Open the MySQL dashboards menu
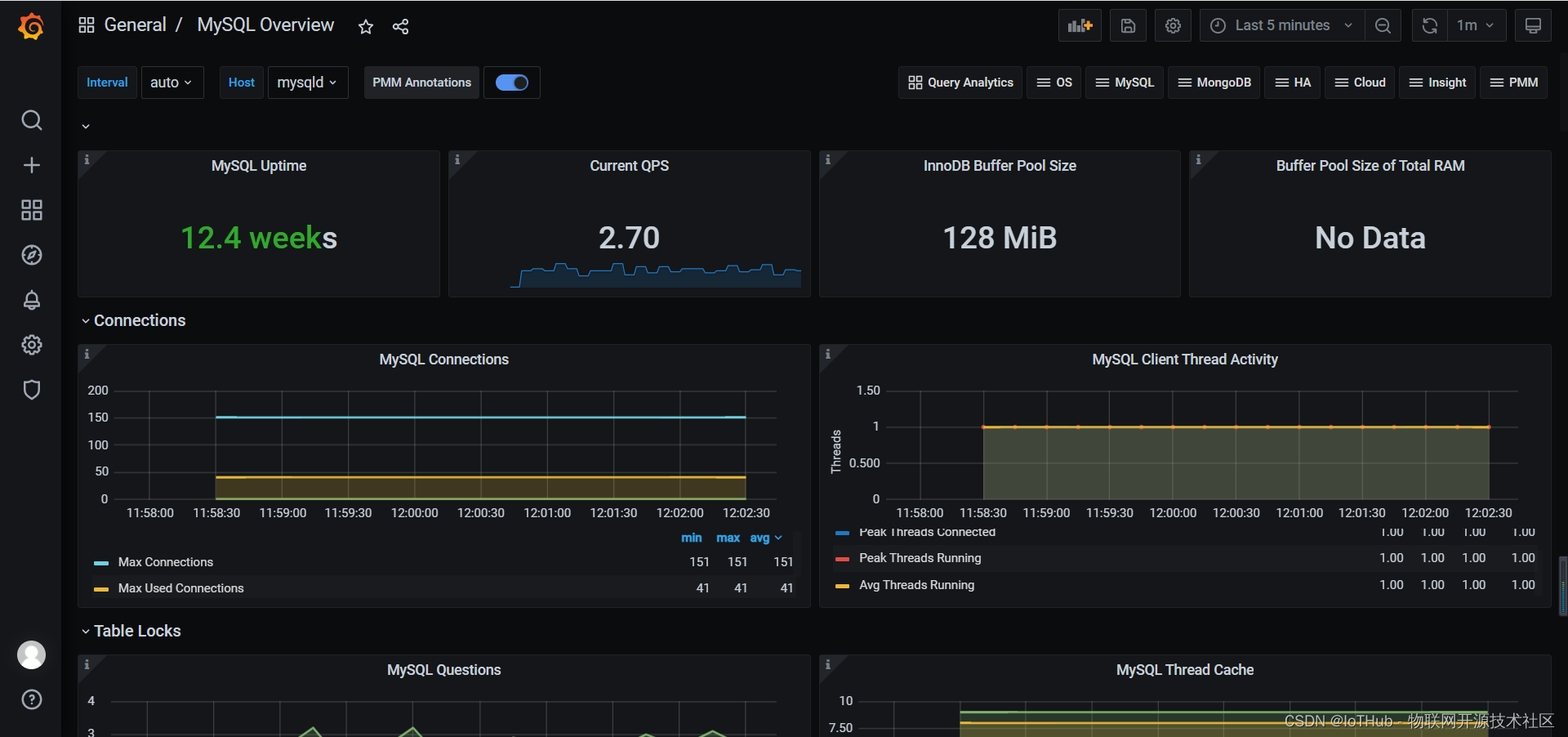Viewport: 1568px width, 737px height. tap(1125, 83)
